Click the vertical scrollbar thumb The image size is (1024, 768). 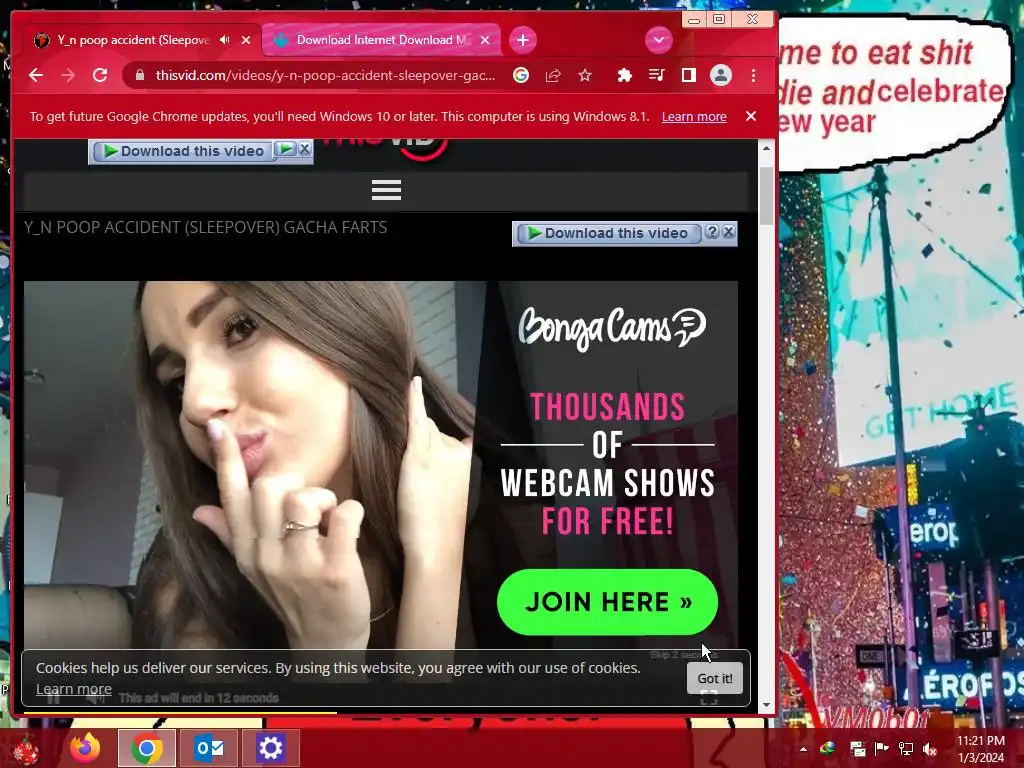point(767,197)
